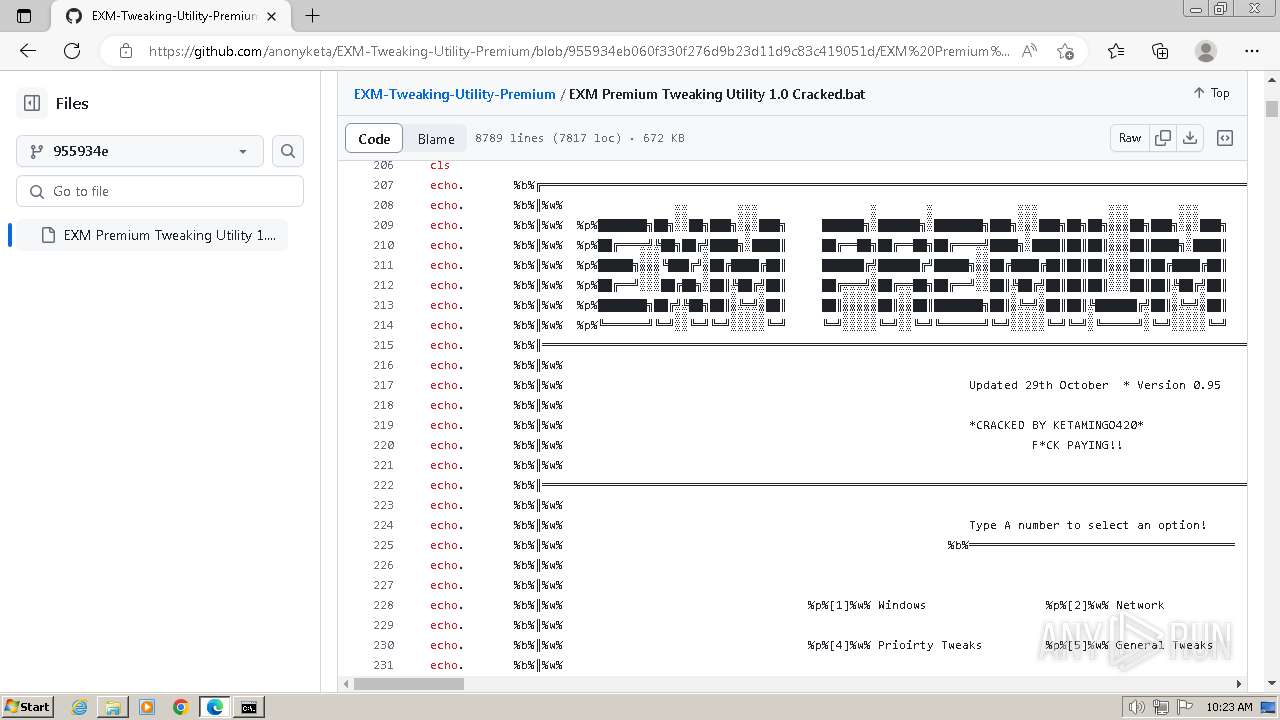
Task: Open the Raw file view
Action: click(x=1130, y=138)
